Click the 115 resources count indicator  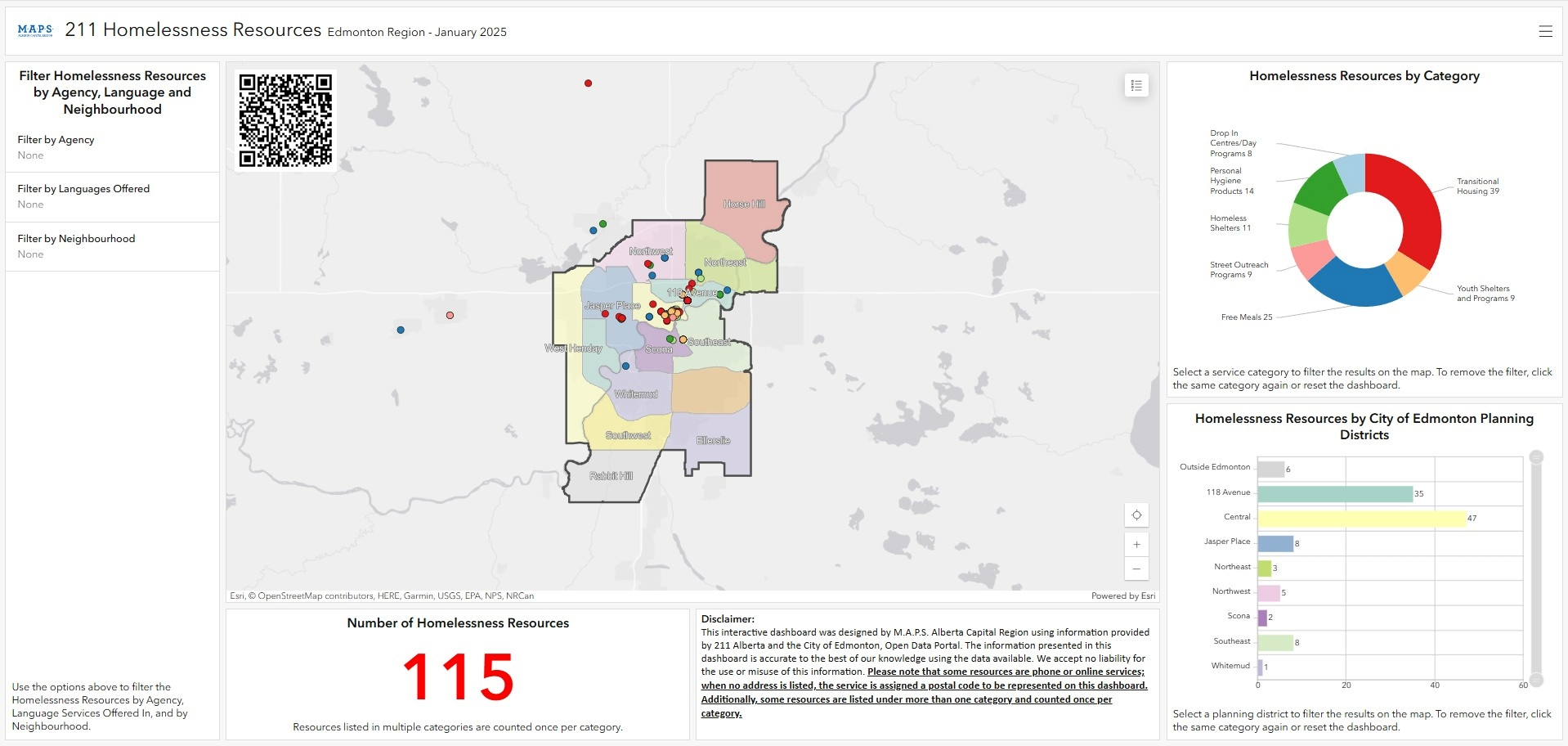[458, 677]
